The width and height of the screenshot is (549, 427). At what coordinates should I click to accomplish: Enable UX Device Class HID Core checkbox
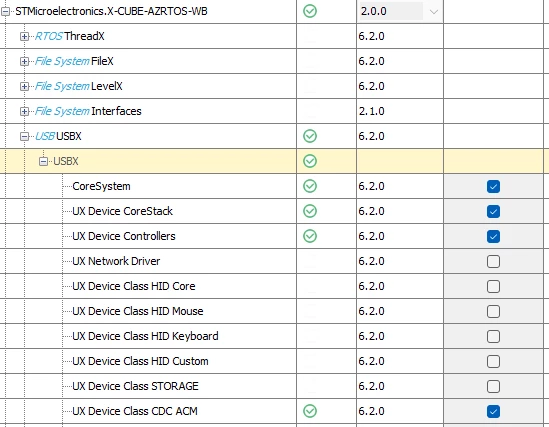pyautogui.click(x=493, y=287)
